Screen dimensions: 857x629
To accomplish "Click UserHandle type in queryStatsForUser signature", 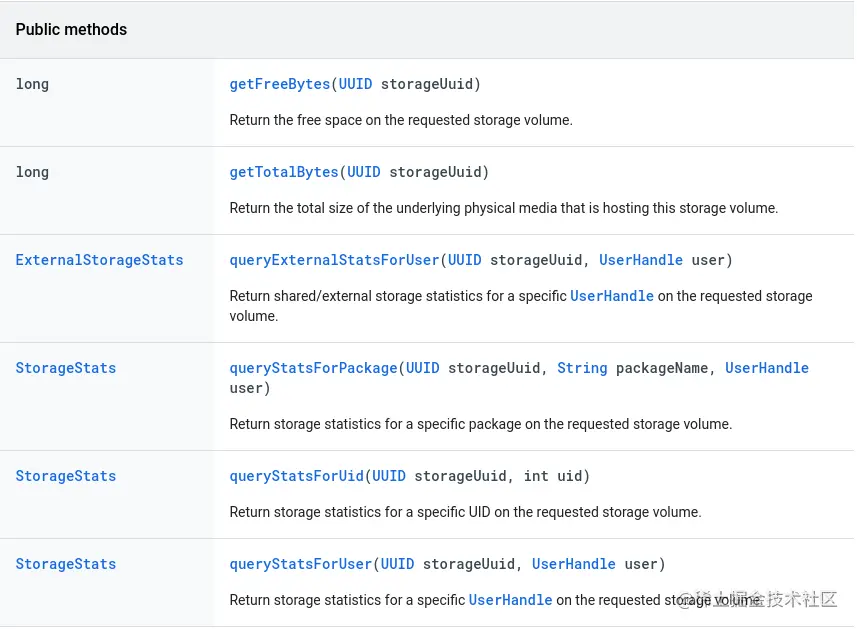I will [x=574, y=564].
